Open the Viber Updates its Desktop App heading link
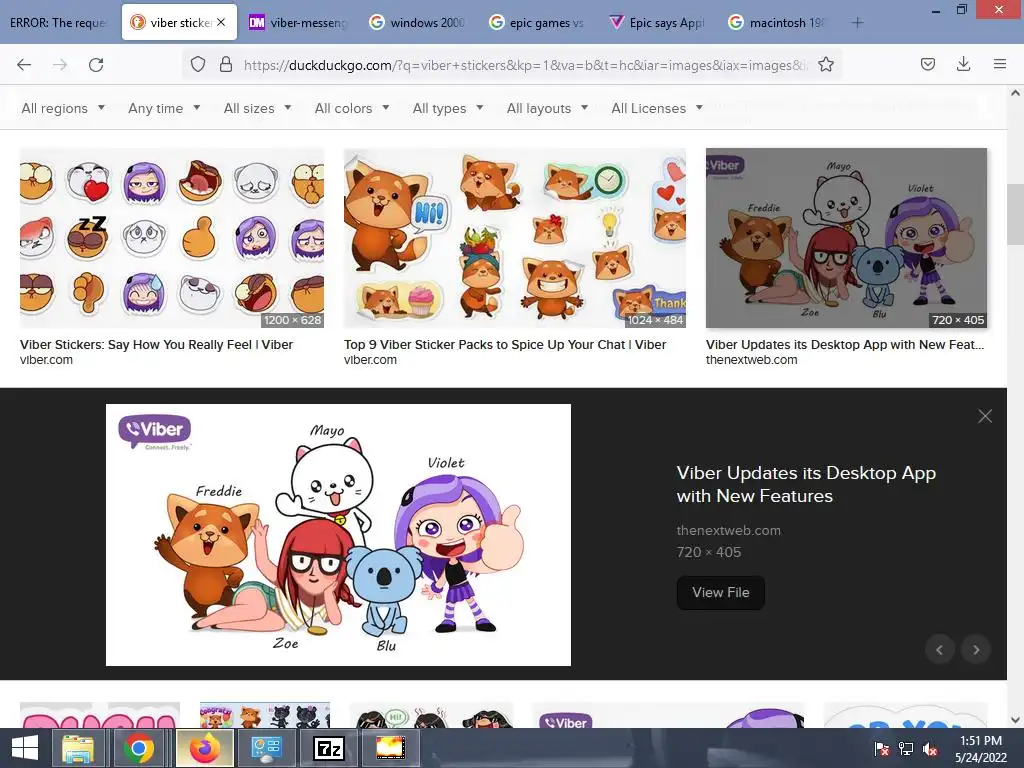Screen dimensions: 1024x768 point(806,484)
